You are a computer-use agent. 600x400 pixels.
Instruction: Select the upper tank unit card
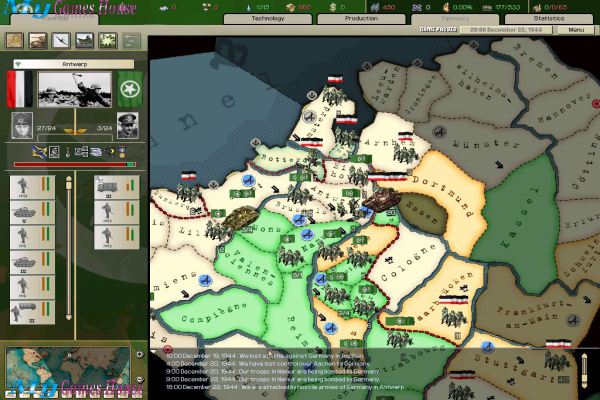tap(33, 212)
